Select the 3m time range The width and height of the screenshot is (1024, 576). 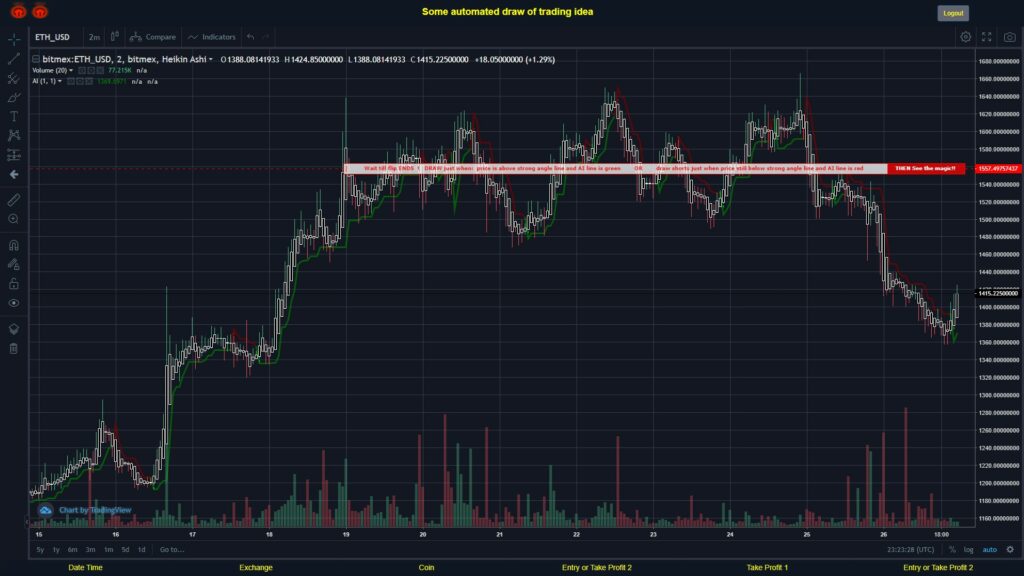[x=91, y=550]
